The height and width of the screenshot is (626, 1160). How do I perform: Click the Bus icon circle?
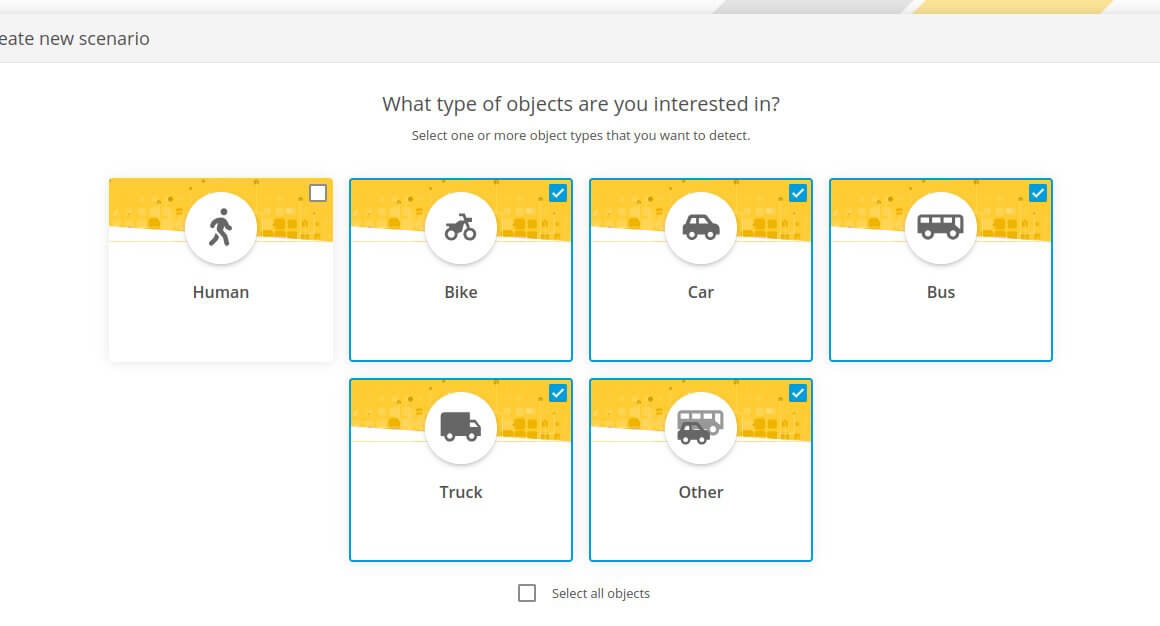(x=940, y=227)
